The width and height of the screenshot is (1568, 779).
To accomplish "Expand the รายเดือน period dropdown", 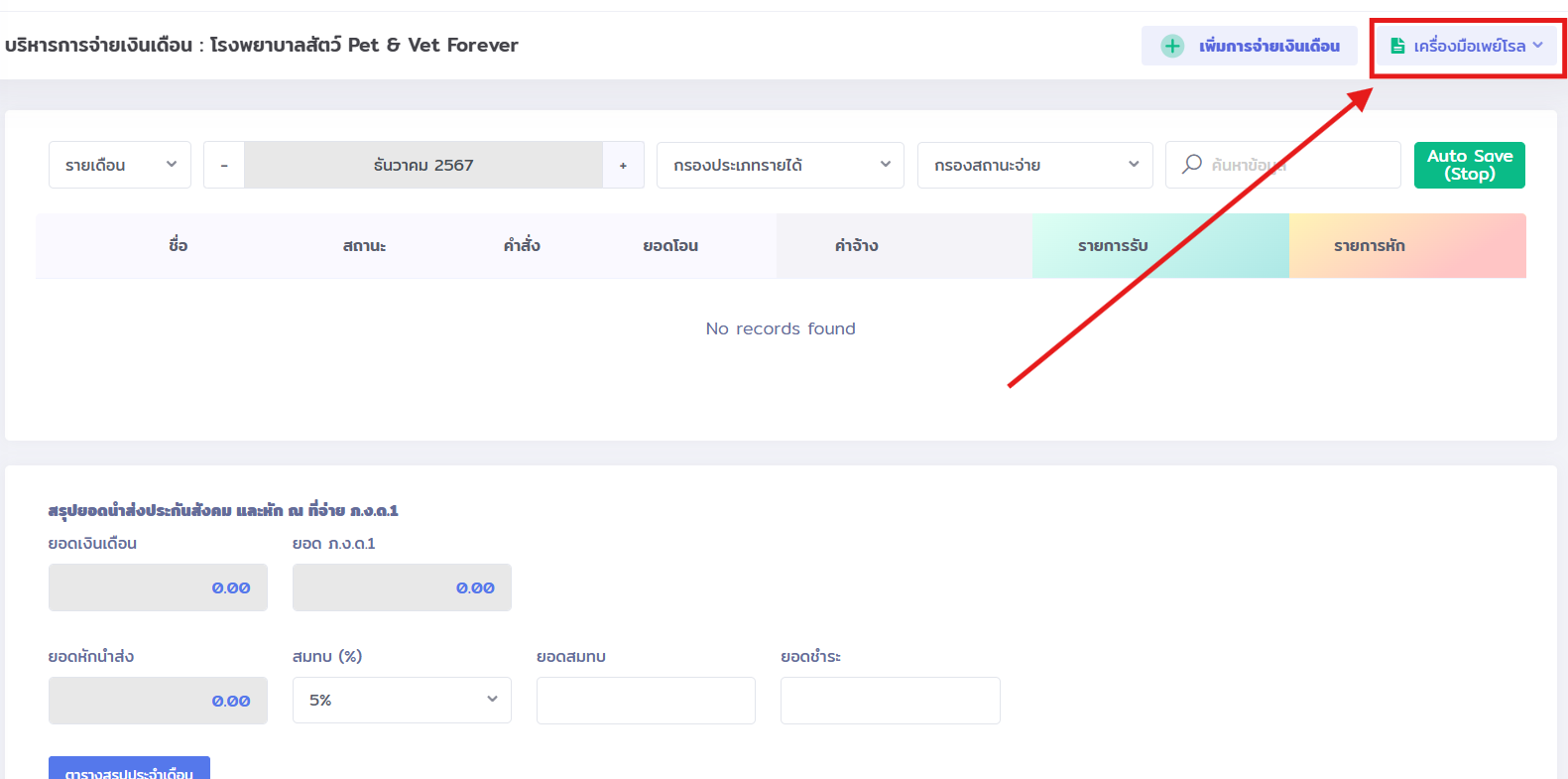I will (x=119, y=165).
